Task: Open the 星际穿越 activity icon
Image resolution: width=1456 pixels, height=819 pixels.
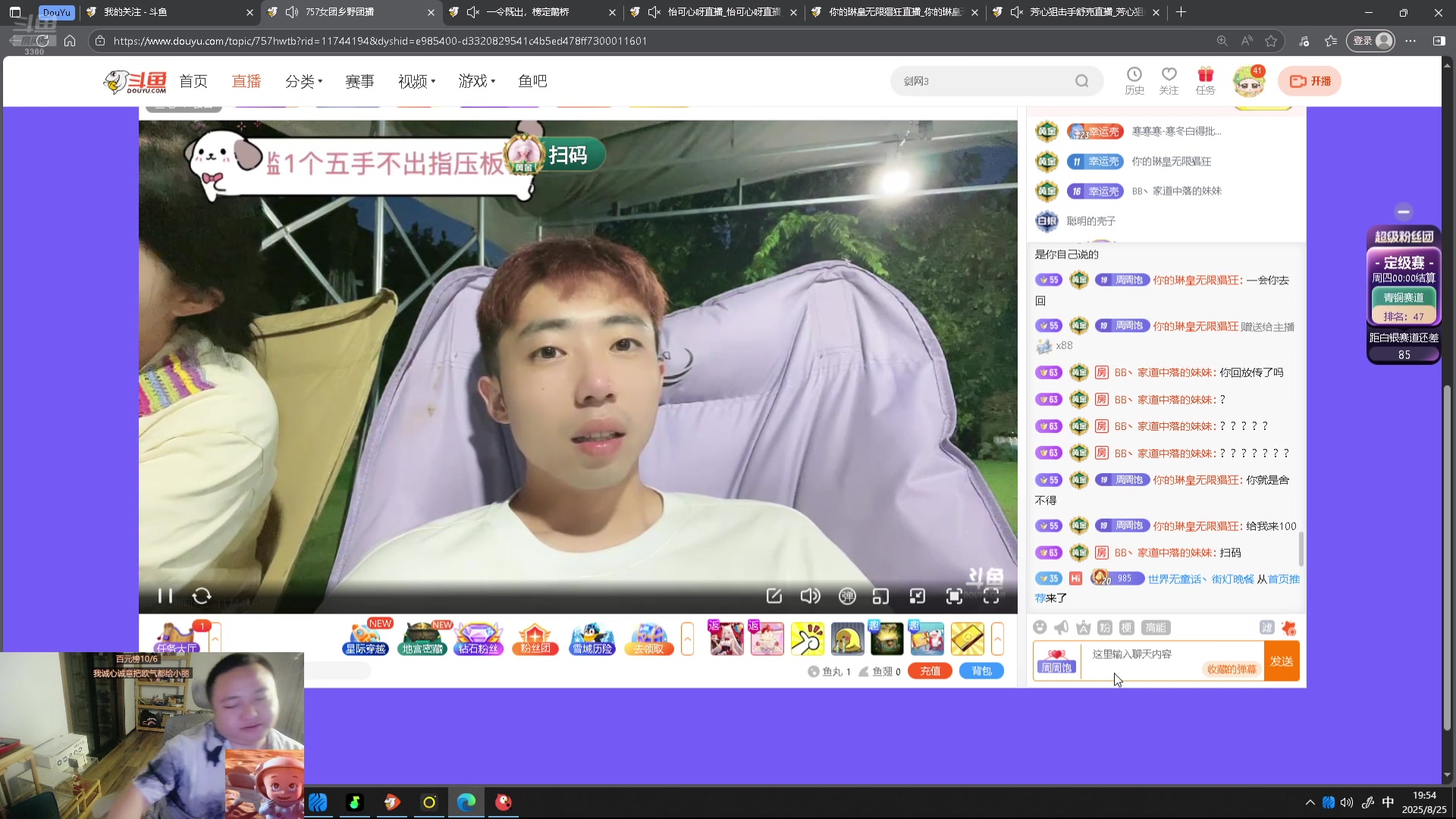Action: coord(366,639)
